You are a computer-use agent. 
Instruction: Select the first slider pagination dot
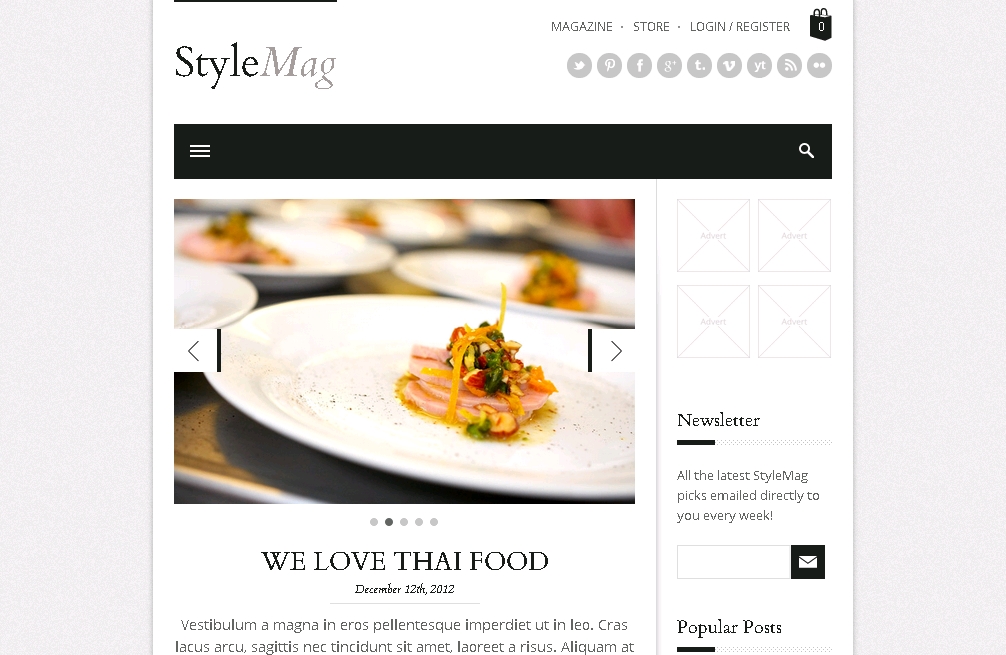pyautogui.click(x=374, y=522)
